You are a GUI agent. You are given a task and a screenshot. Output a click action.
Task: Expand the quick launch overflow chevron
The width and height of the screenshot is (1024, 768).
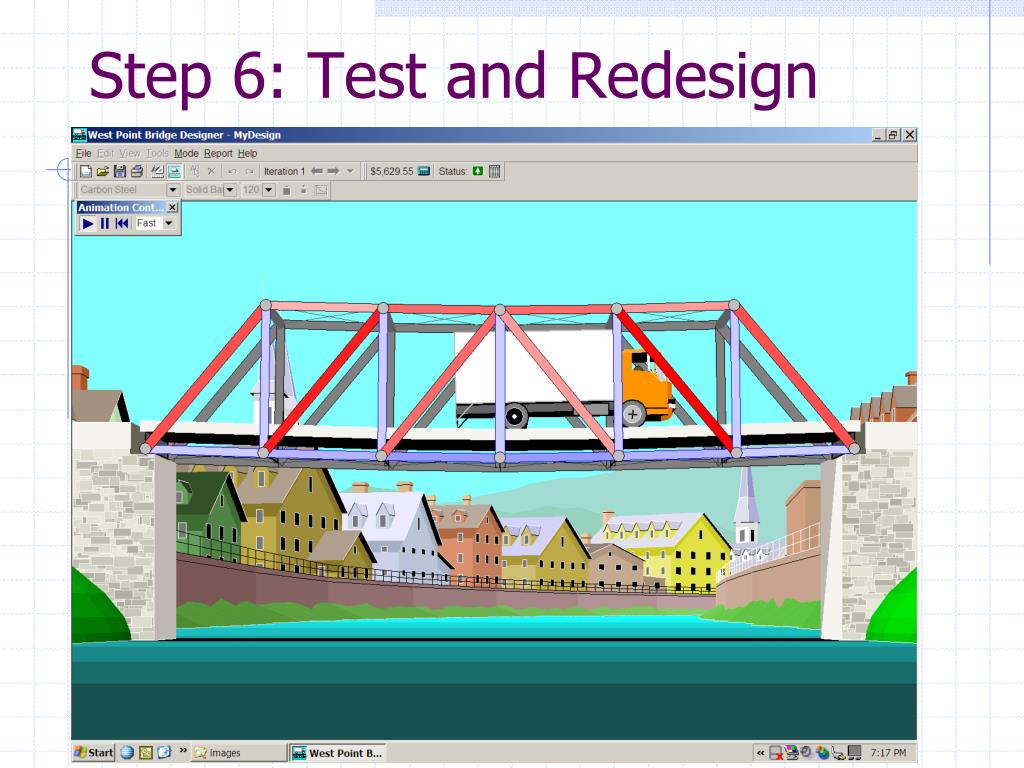(183, 750)
